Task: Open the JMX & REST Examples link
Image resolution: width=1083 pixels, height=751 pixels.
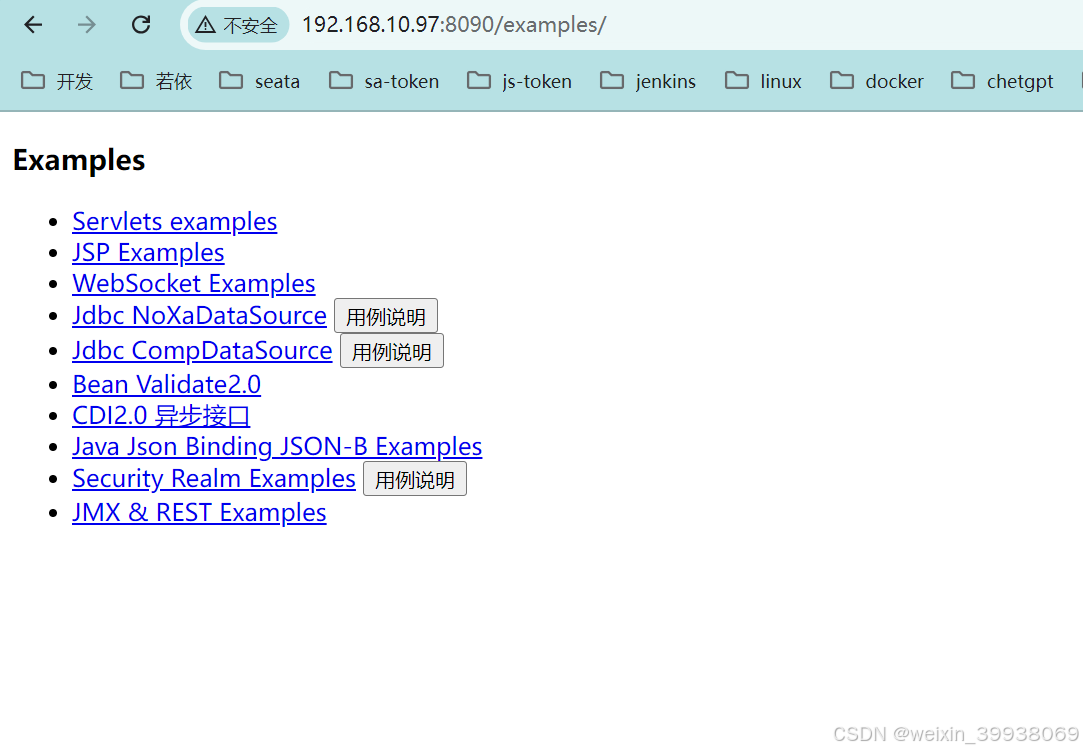Action: [199, 512]
